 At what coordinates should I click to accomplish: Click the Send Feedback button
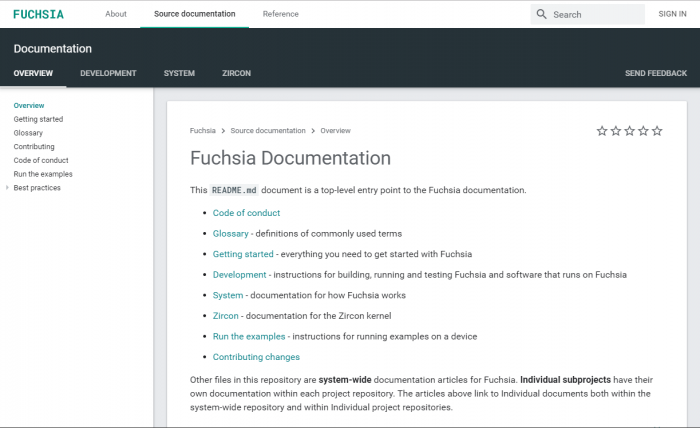click(655, 73)
